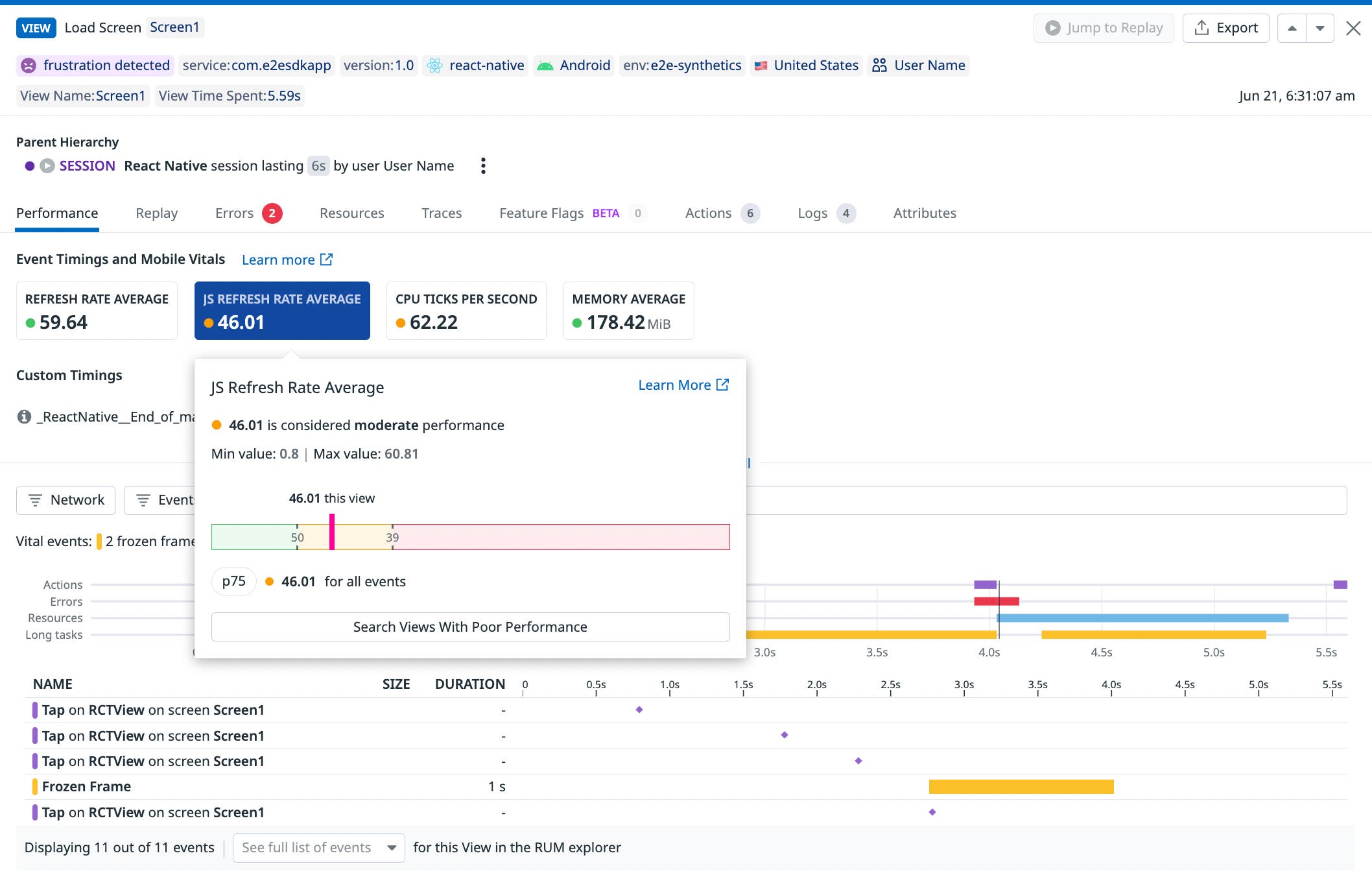Click Search Views With Poor Performance
Screen dimensions: 1372x886
[x=470, y=627]
